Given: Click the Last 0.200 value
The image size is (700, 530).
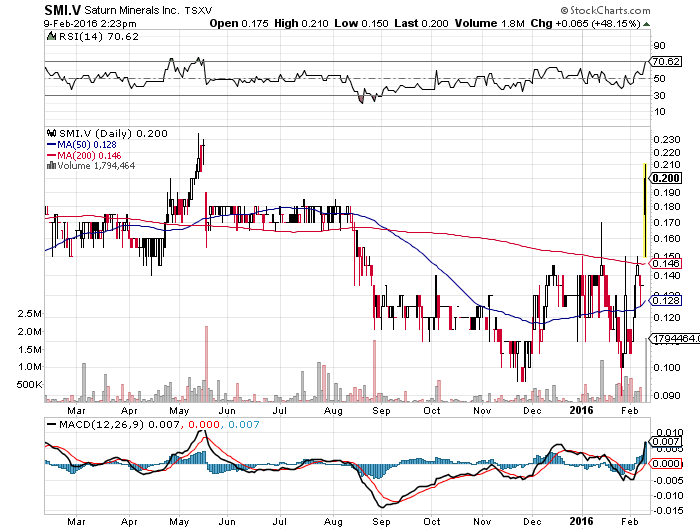Looking at the screenshot, I should click(x=421, y=23).
